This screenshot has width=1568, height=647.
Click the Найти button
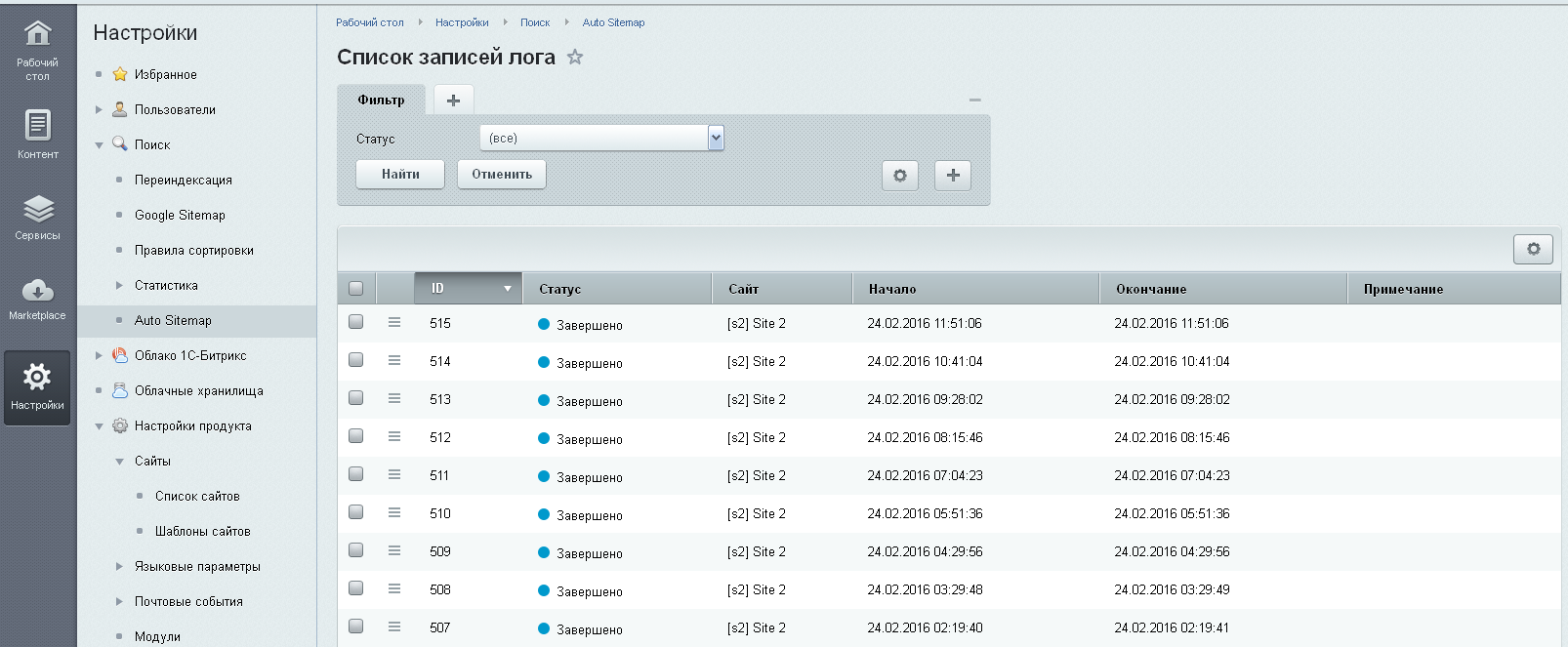[x=400, y=174]
